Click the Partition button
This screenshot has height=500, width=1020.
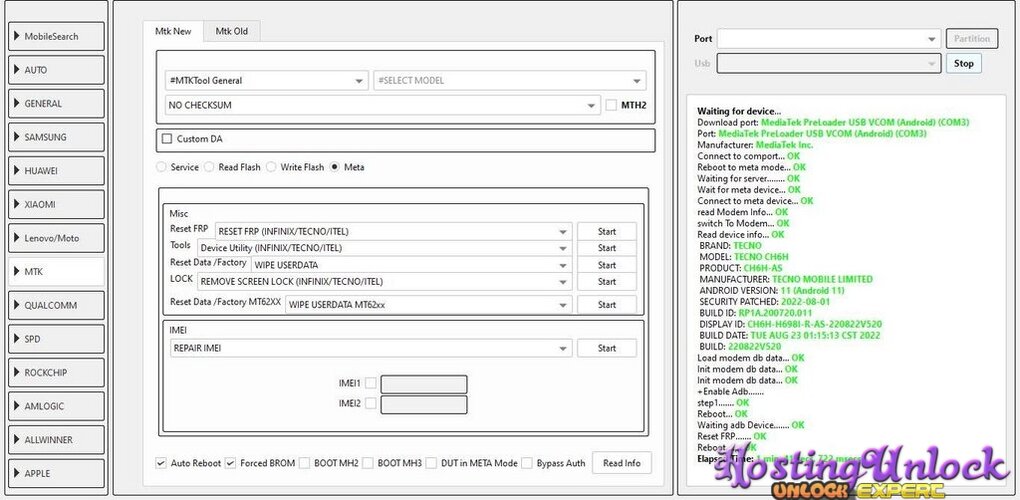point(972,39)
